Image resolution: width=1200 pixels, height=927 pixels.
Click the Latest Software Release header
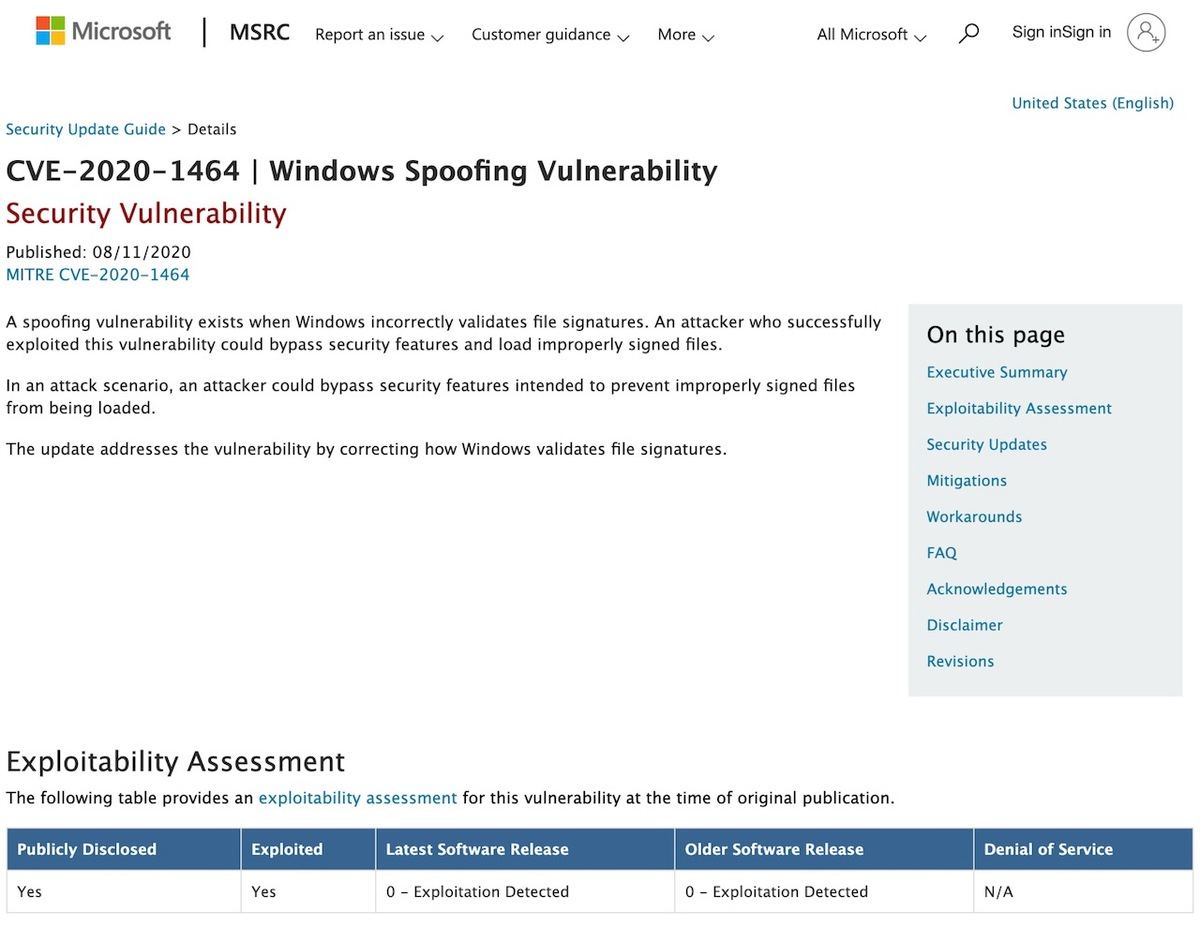click(525, 849)
